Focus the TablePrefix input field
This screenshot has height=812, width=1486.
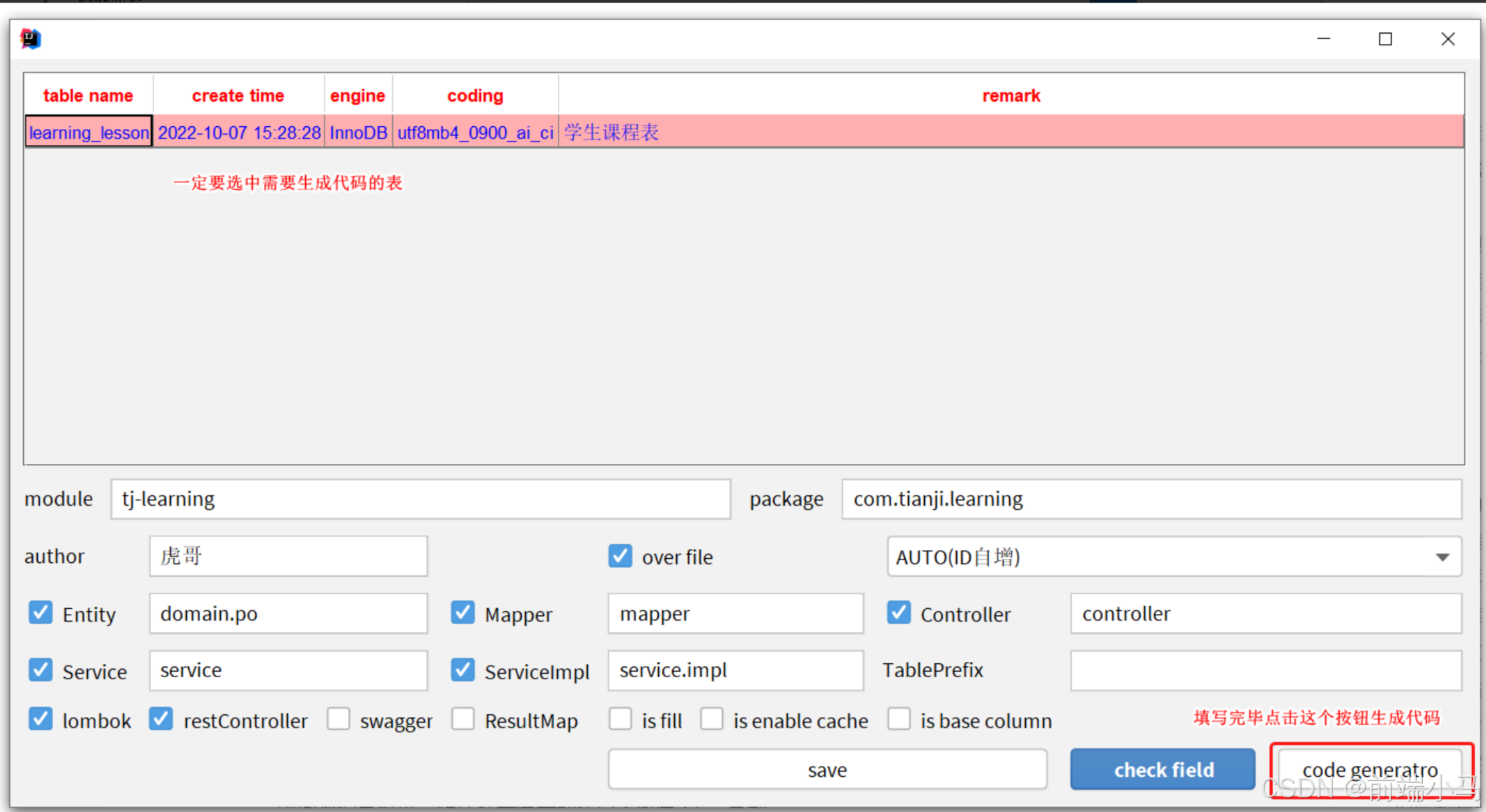(1265, 670)
